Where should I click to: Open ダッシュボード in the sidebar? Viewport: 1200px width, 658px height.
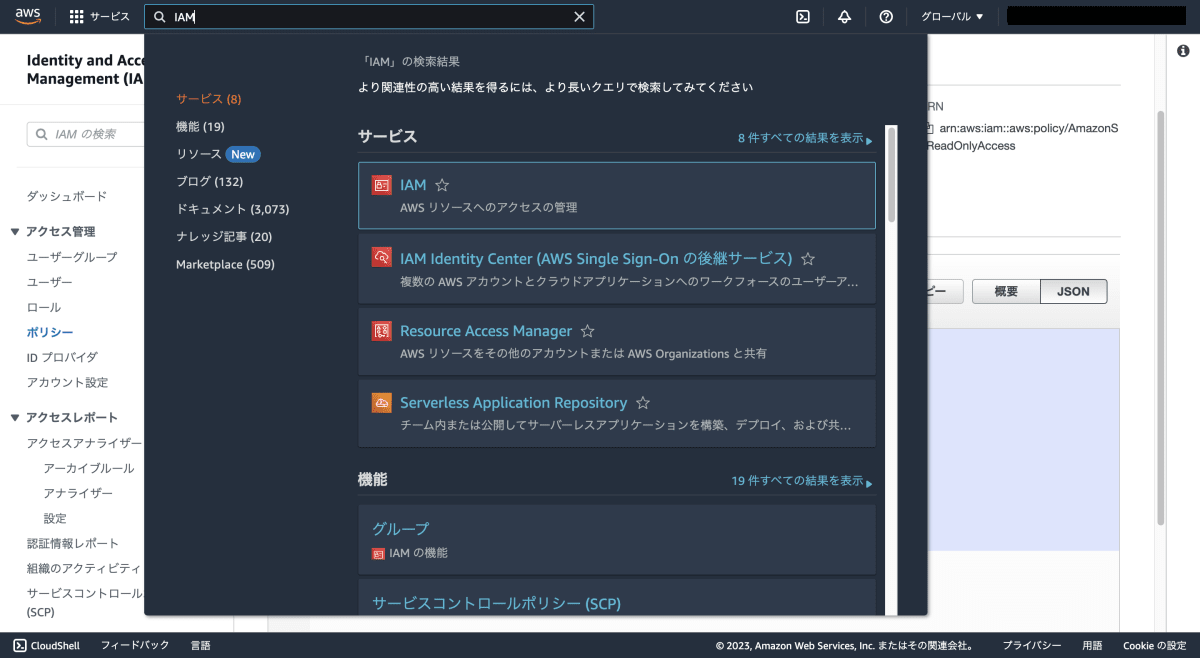click(x=67, y=196)
